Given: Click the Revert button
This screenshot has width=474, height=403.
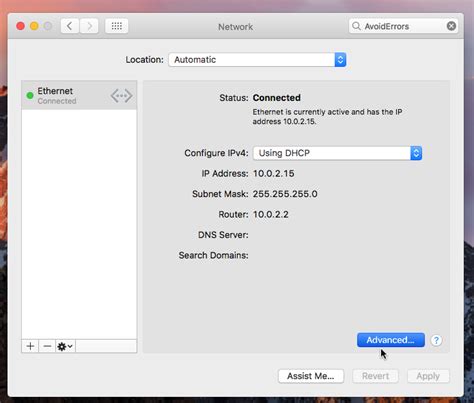Looking at the screenshot, I should 375,376.
